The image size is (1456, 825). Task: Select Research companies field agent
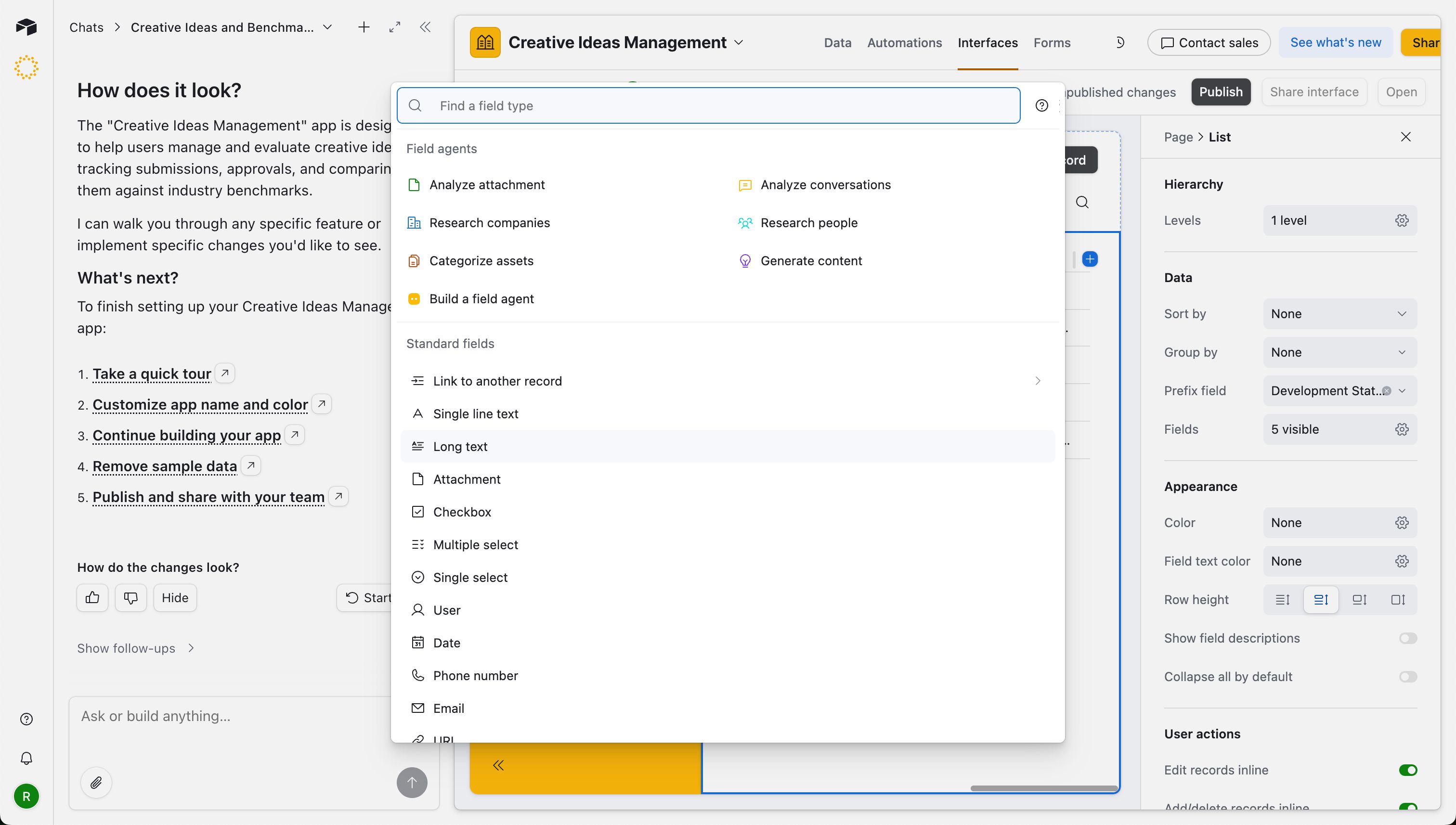pos(478,223)
